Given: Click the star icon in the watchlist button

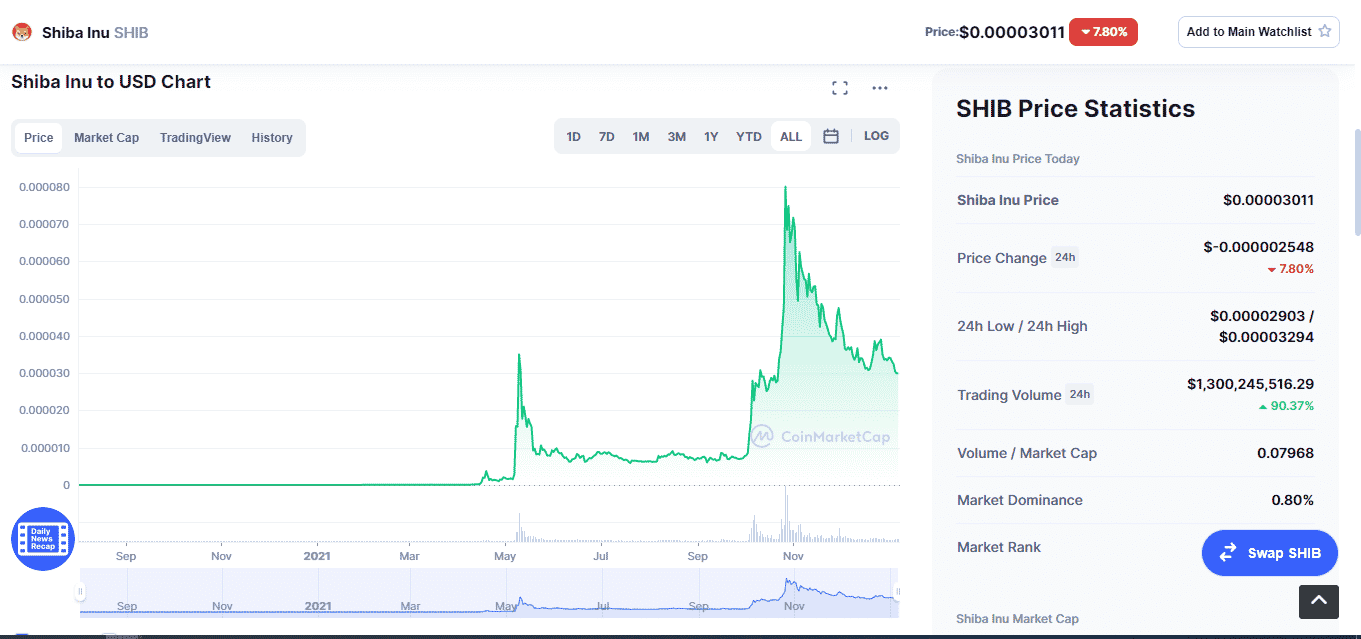Looking at the screenshot, I should tap(1325, 31).
